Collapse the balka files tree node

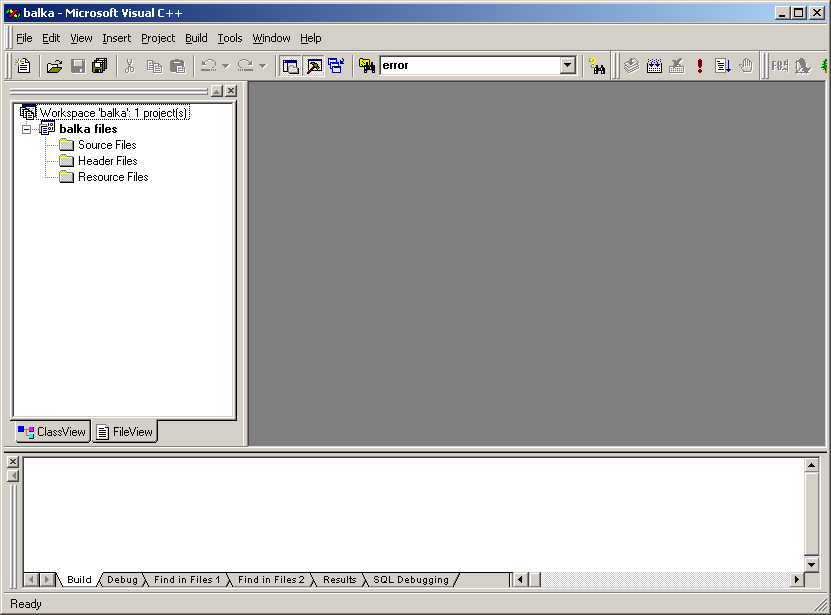(x=27, y=129)
